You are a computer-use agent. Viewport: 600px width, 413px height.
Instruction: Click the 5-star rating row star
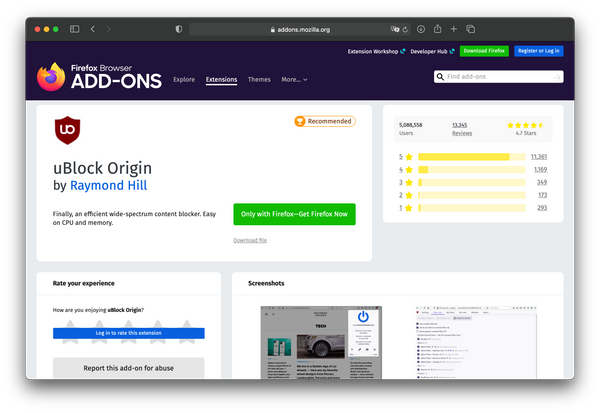[x=409, y=157]
